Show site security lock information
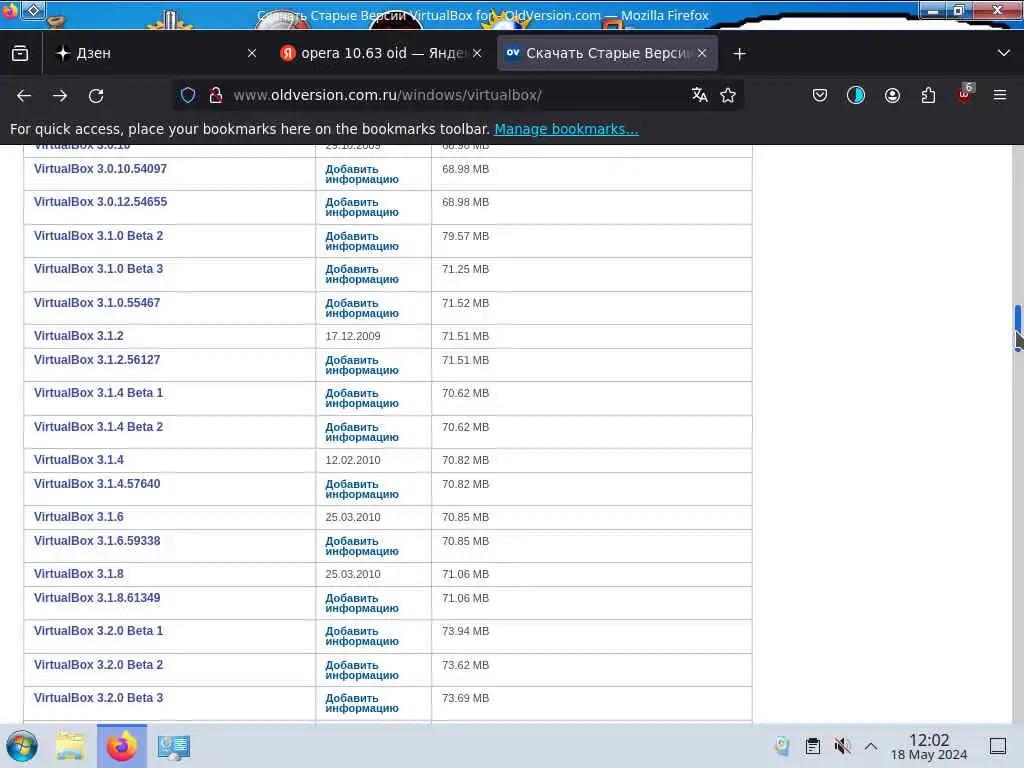Screen dimensions: 1024x768 click(216, 95)
